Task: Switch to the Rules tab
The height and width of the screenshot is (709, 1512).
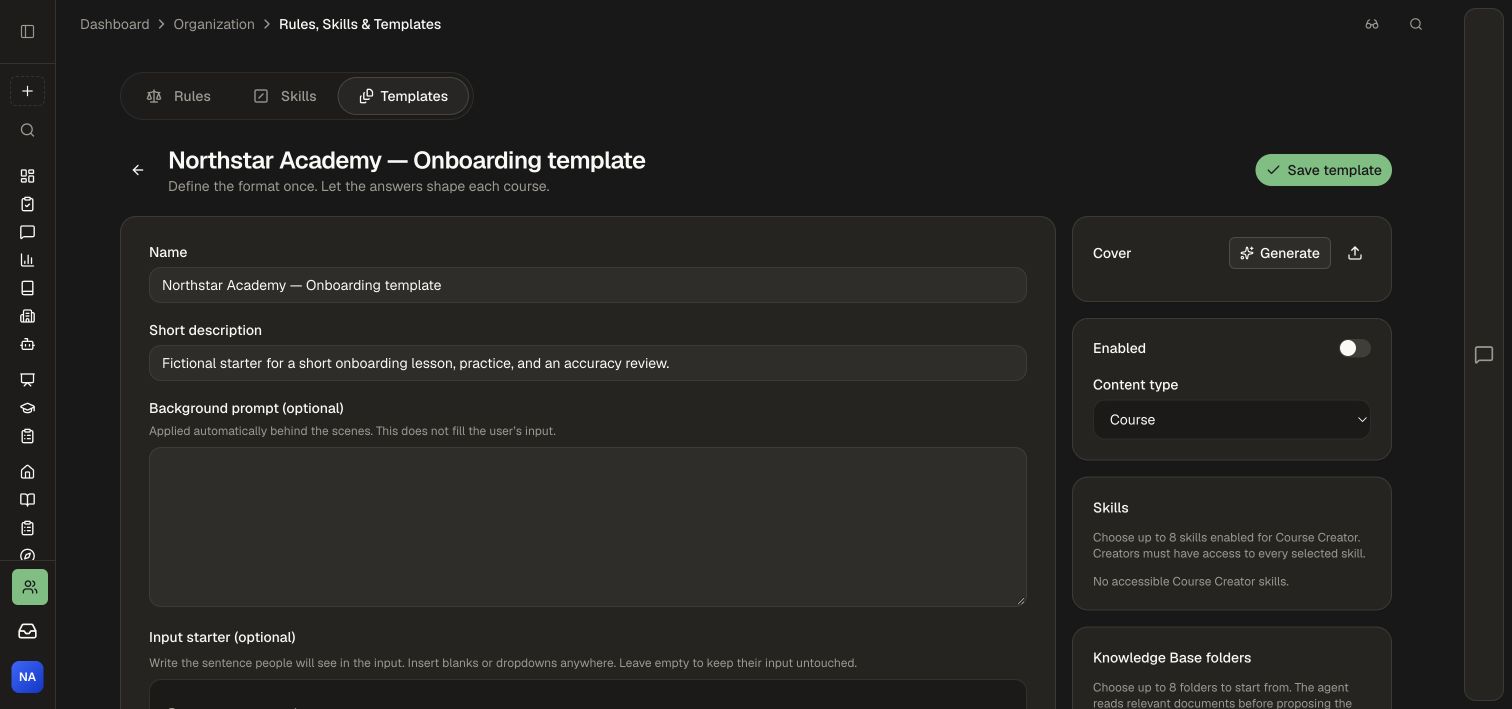Action: coord(178,96)
